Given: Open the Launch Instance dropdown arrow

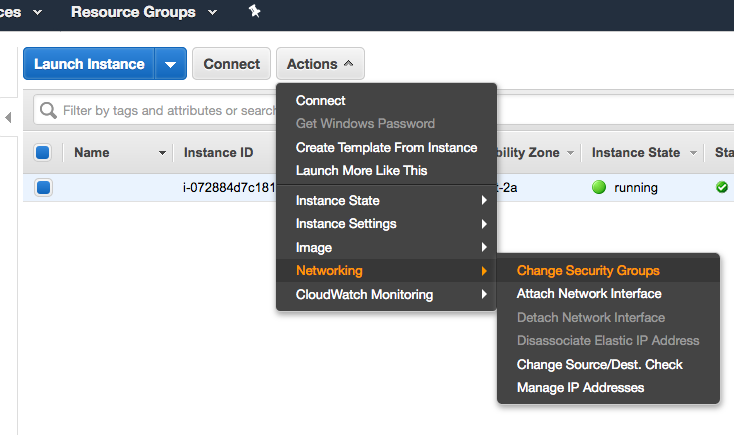Looking at the screenshot, I should pos(170,64).
